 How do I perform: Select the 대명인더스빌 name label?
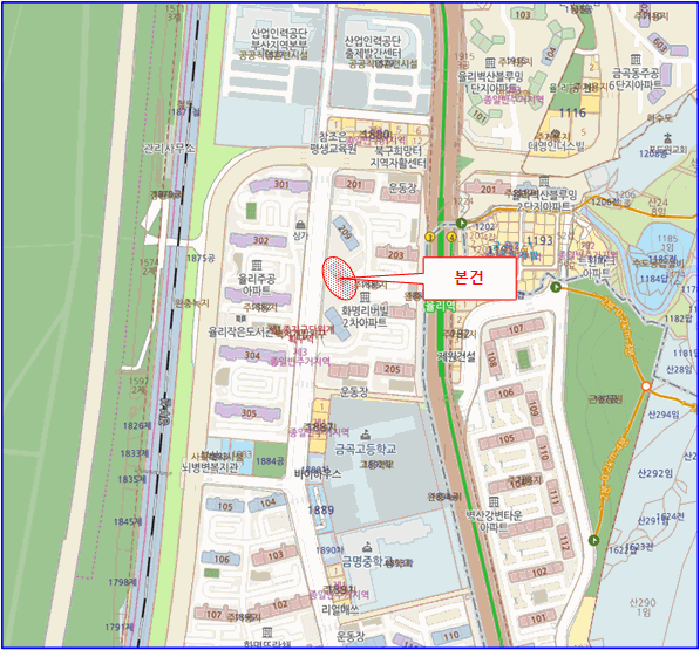point(556,145)
